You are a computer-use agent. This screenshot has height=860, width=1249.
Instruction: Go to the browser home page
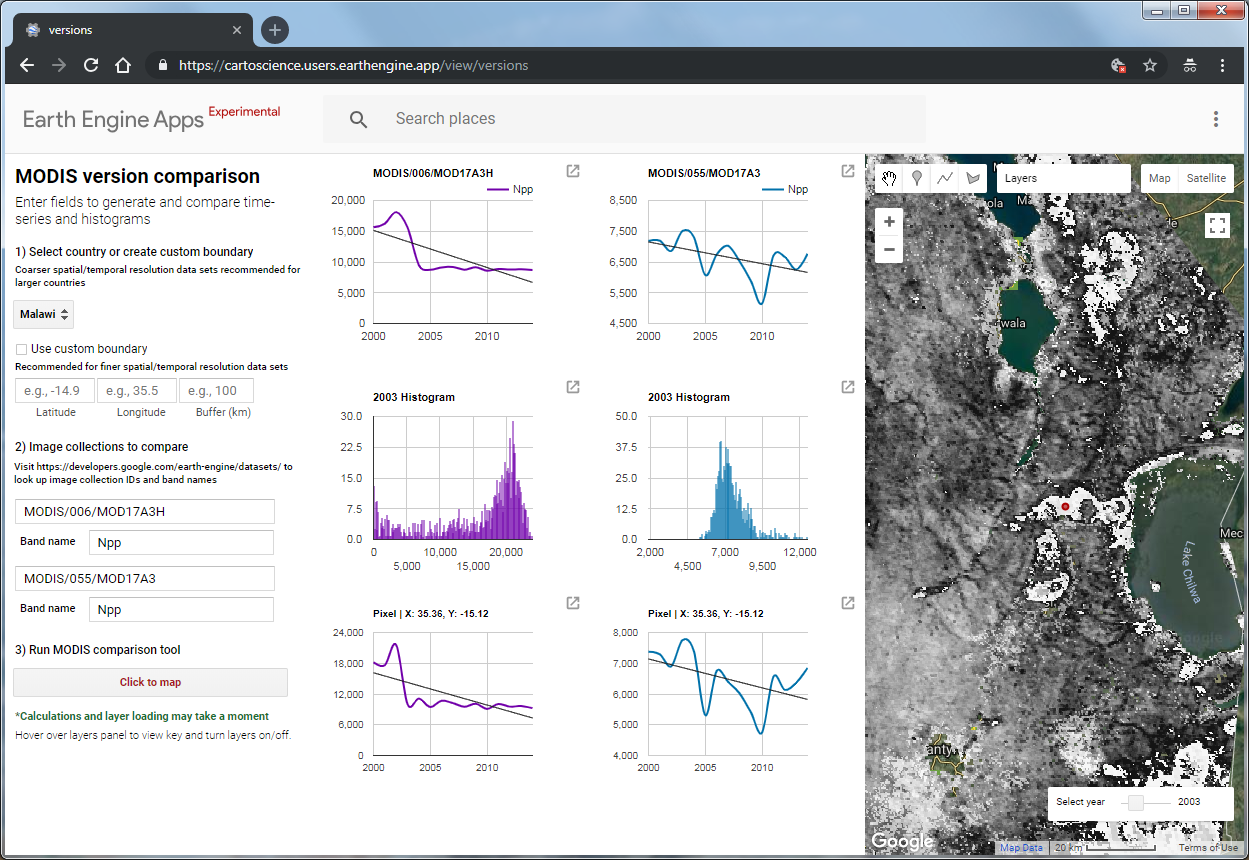pyautogui.click(x=123, y=65)
